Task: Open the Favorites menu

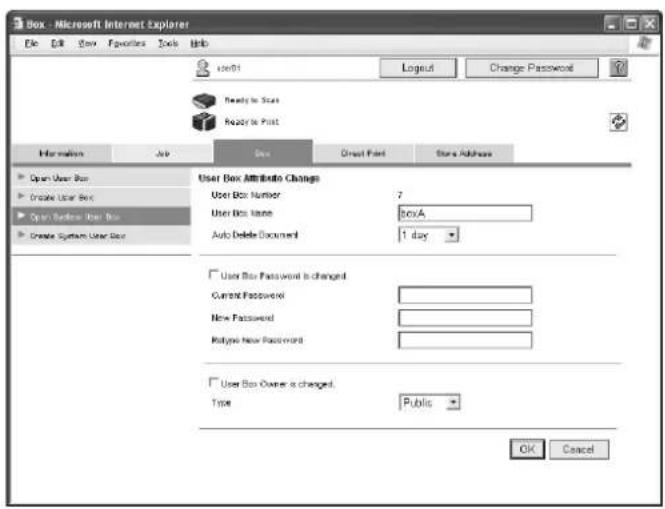Action: [x=127, y=43]
